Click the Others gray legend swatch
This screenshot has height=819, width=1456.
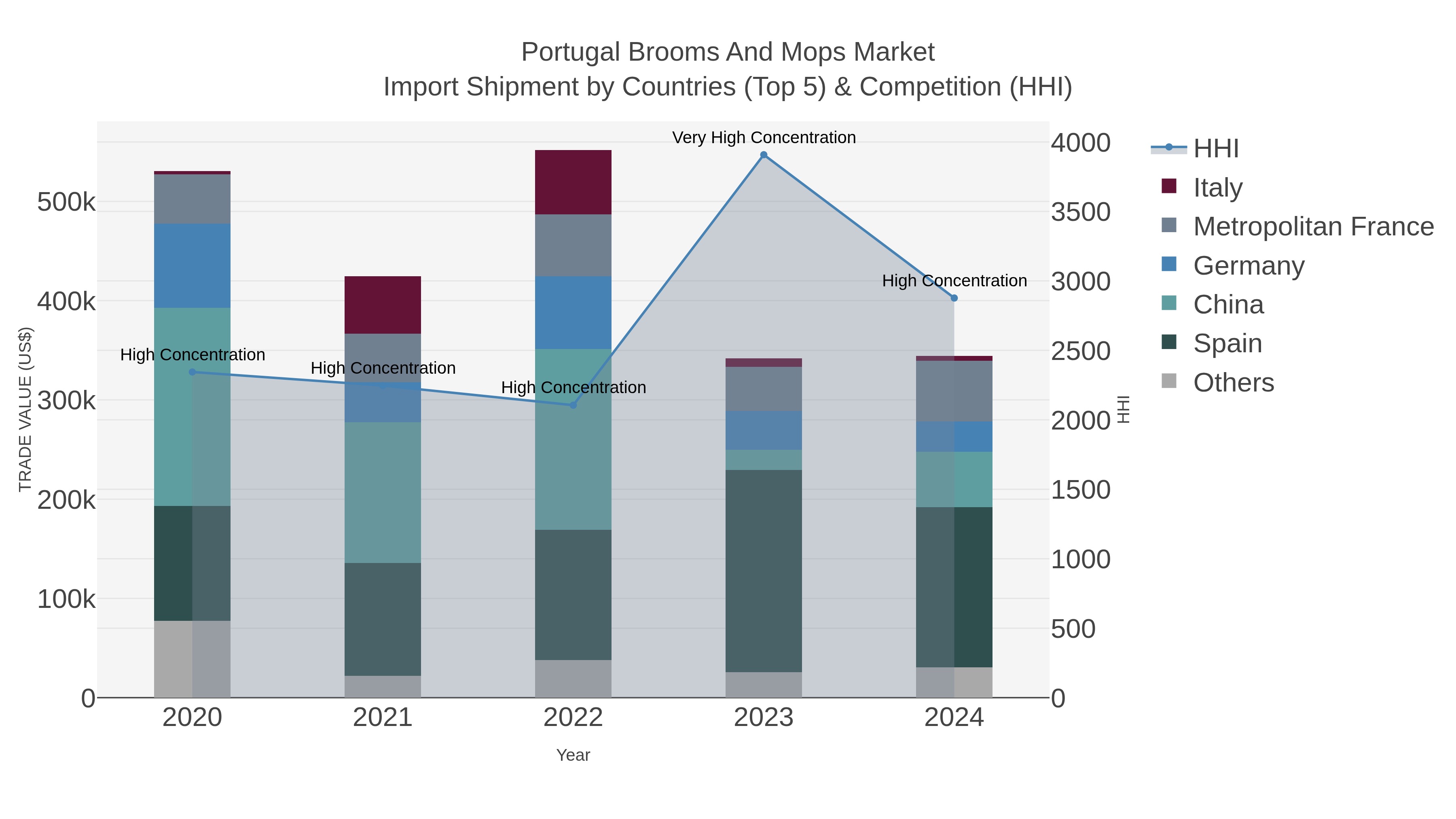(1169, 381)
